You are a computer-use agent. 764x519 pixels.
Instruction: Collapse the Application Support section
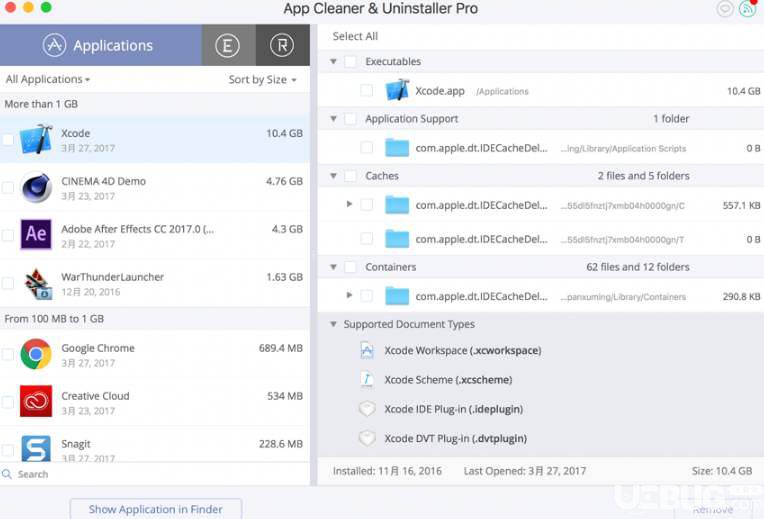(333, 118)
